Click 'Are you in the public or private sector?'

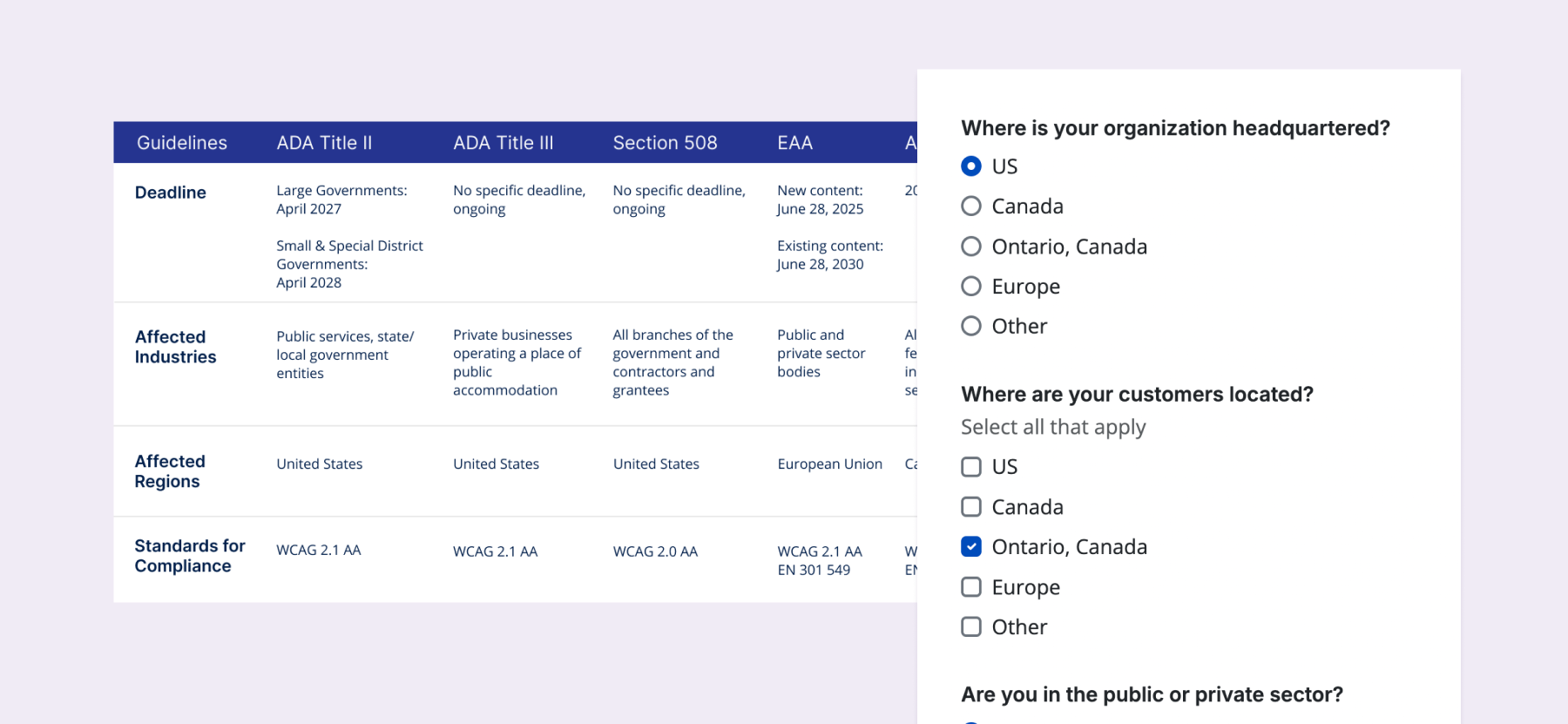click(x=1152, y=695)
